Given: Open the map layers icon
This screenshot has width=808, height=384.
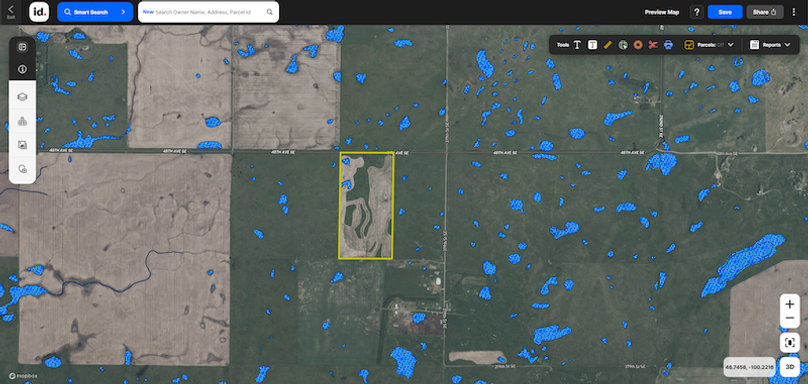Looking at the screenshot, I should click(22, 97).
